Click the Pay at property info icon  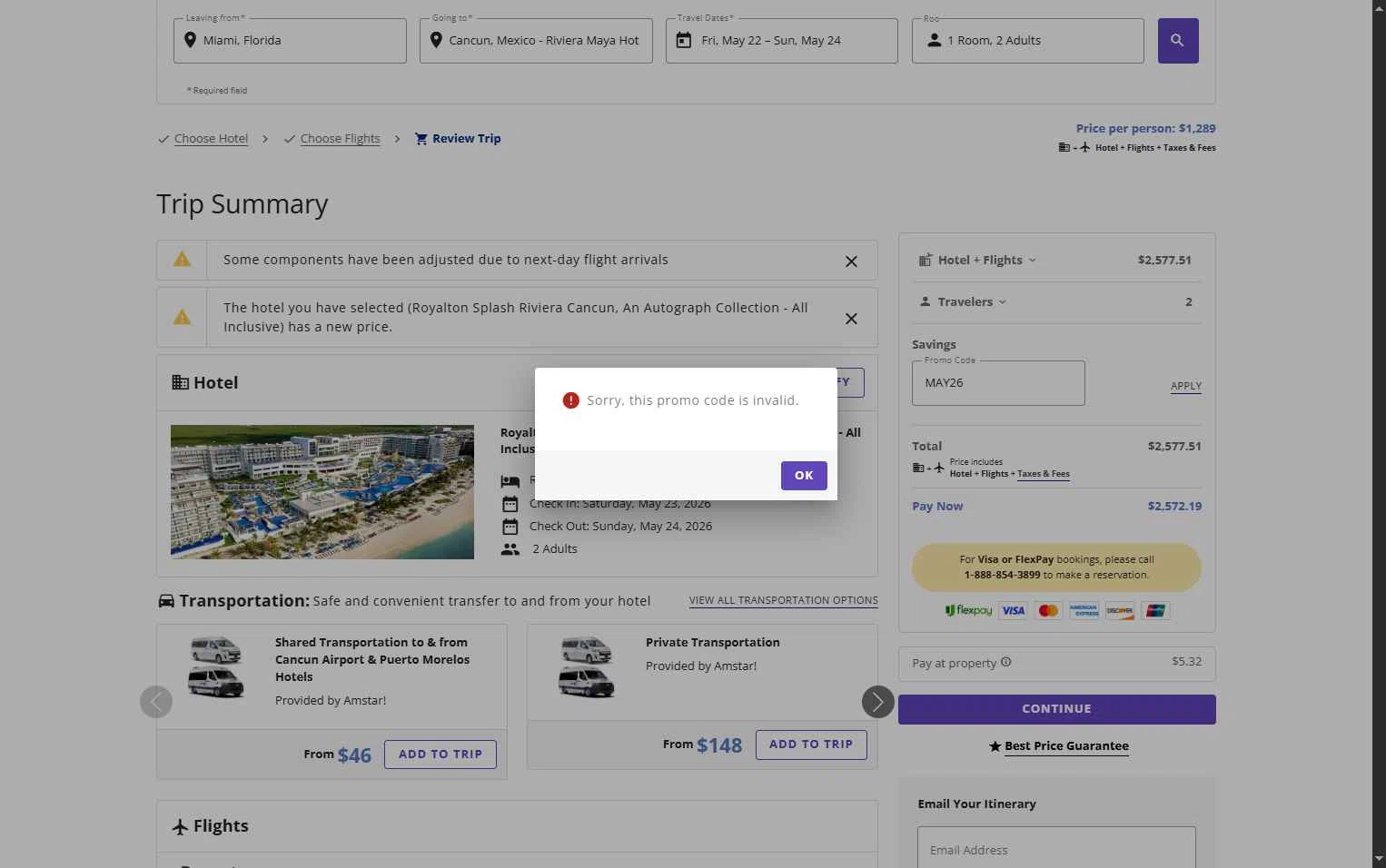click(1005, 662)
